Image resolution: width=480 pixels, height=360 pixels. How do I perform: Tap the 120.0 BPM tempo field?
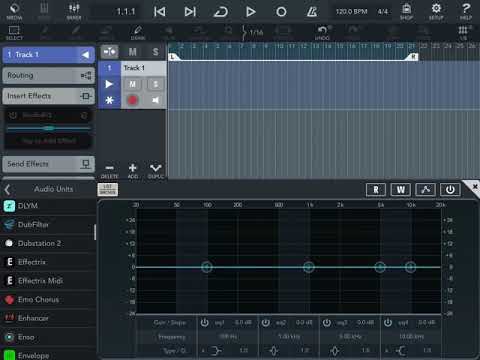(x=351, y=12)
